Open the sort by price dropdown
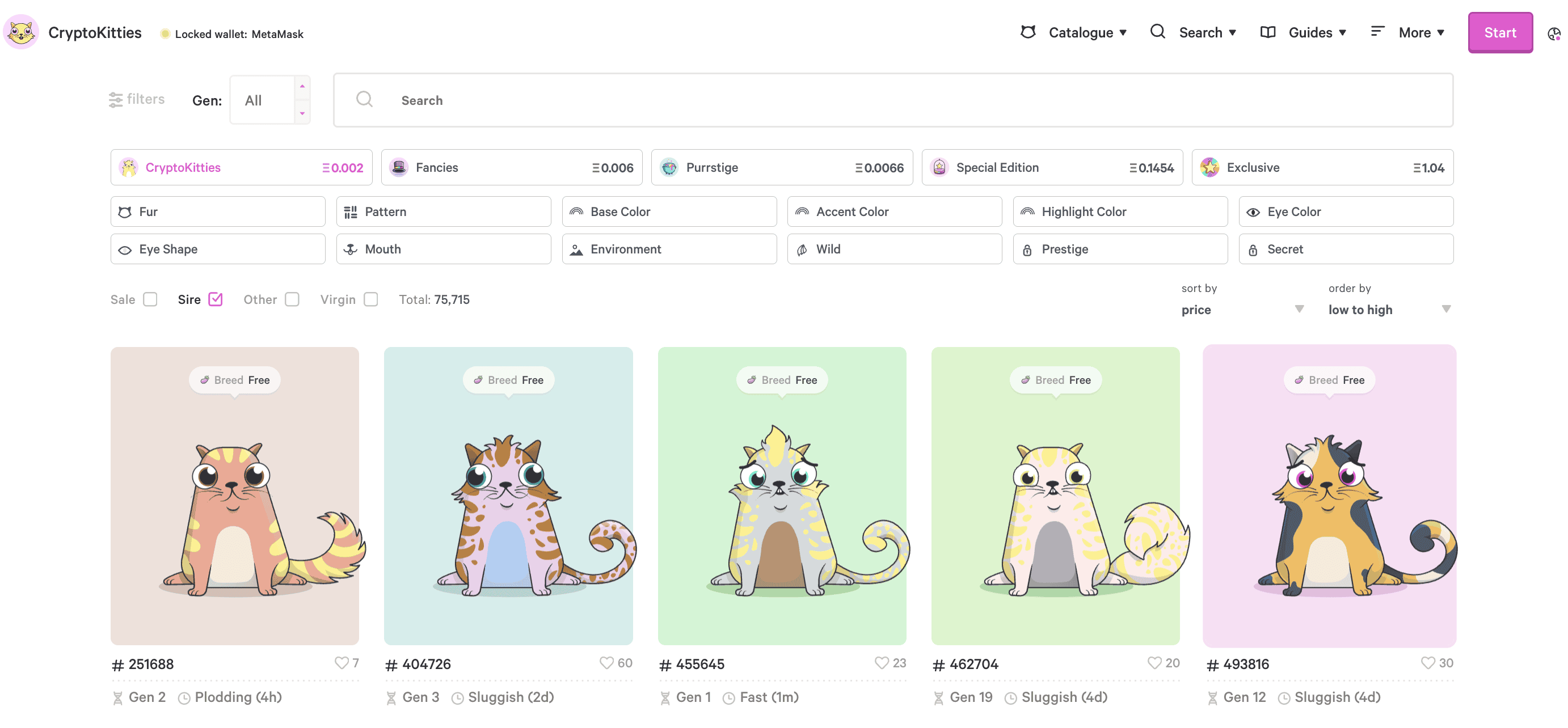The image size is (1568, 728). tap(1241, 310)
